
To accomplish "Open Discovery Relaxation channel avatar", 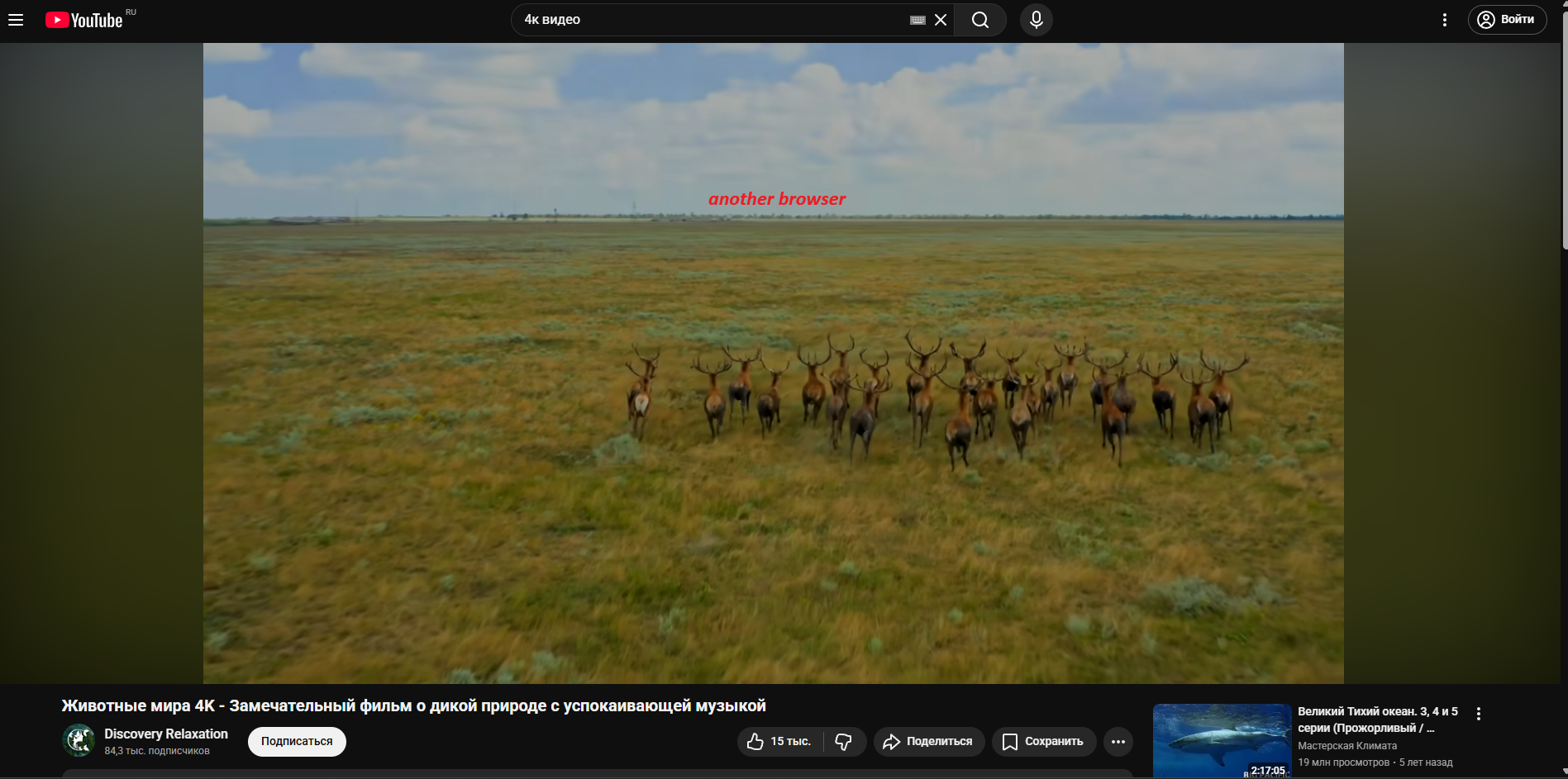I will pos(79,740).
